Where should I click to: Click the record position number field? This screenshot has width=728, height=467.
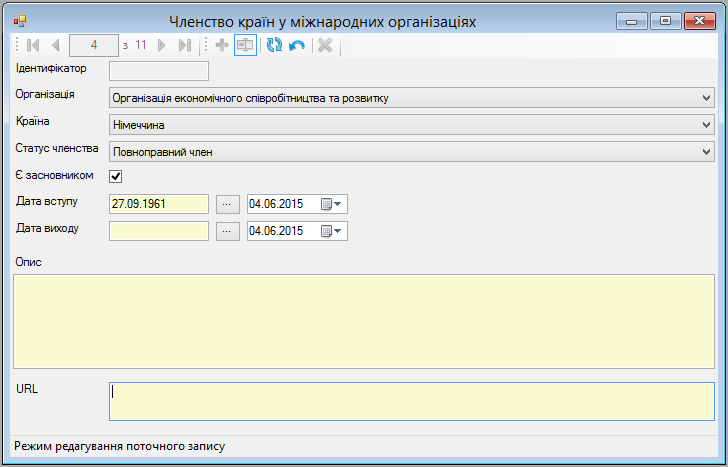pos(94,45)
